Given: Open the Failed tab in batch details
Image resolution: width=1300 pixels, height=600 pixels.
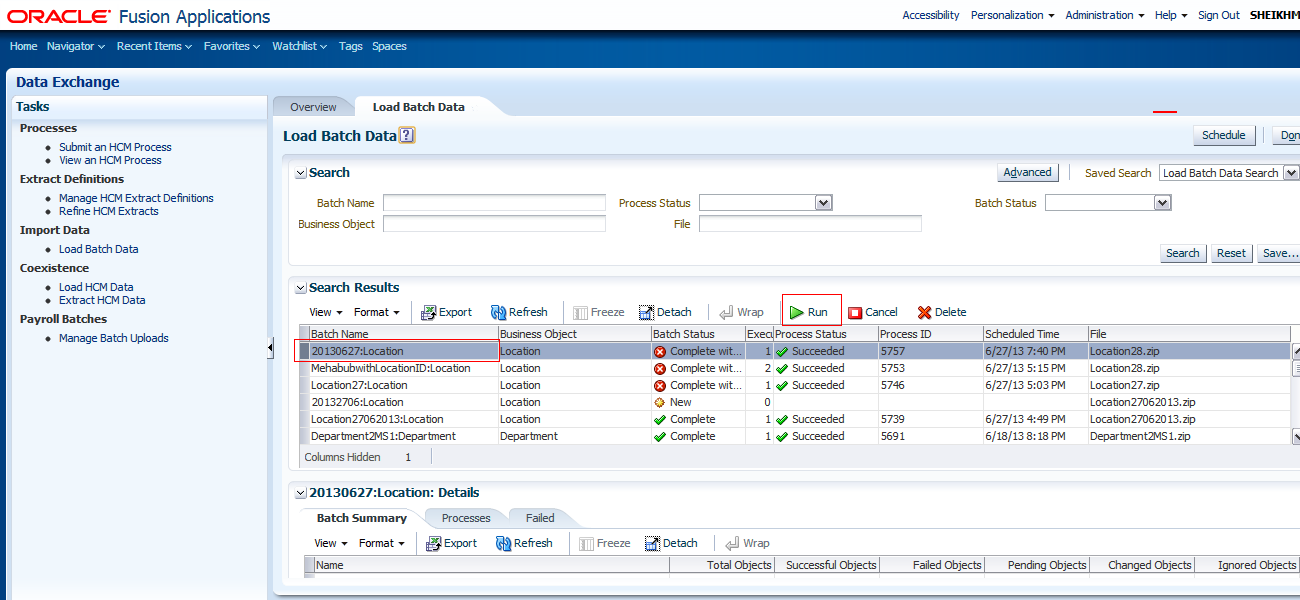Looking at the screenshot, I should click(x=540, y=517).
